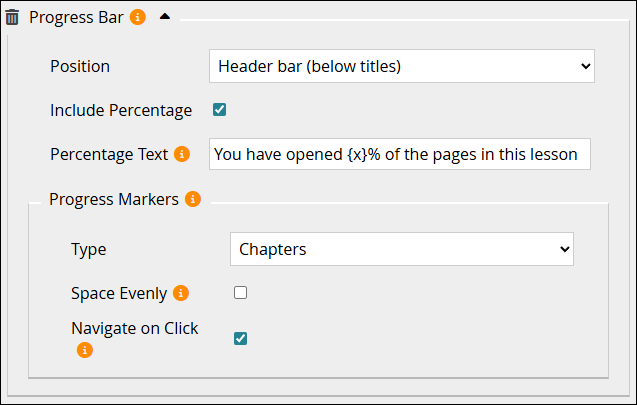Open the Position dropdown

[402, 66]
